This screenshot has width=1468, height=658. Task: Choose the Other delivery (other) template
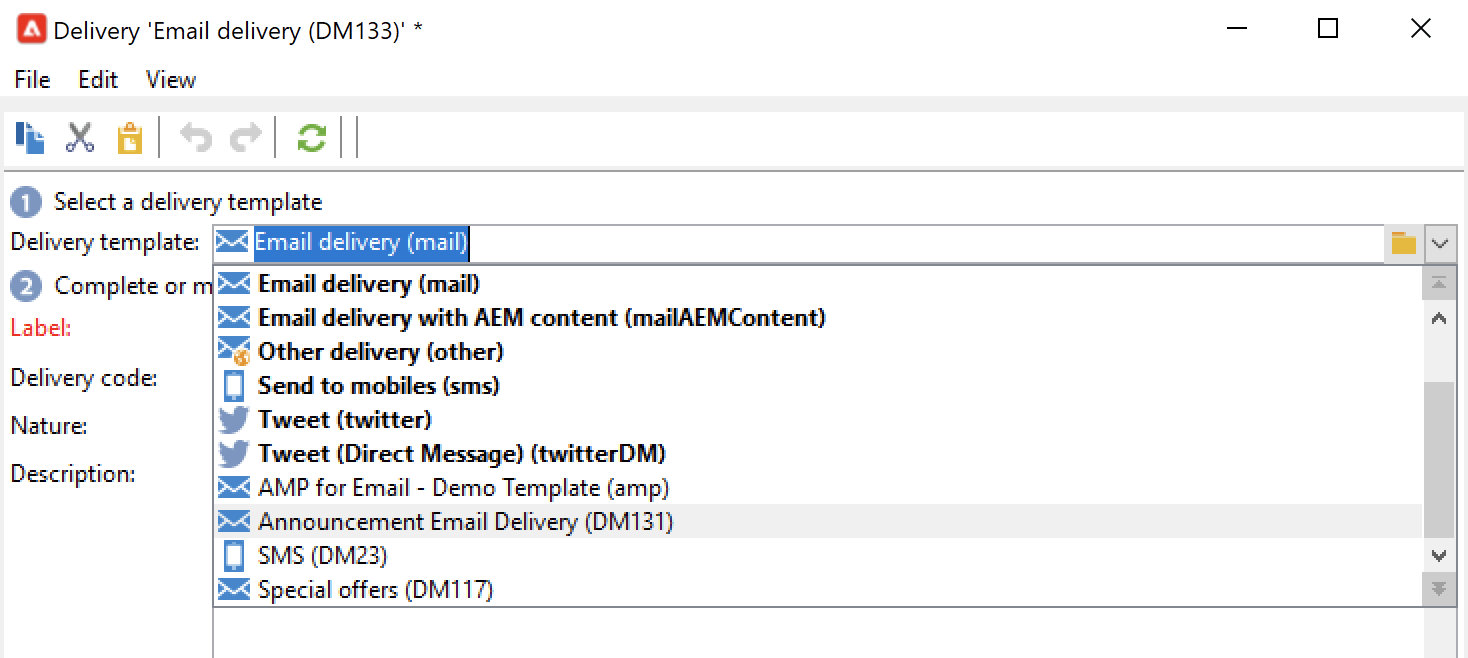coord(380,352)
